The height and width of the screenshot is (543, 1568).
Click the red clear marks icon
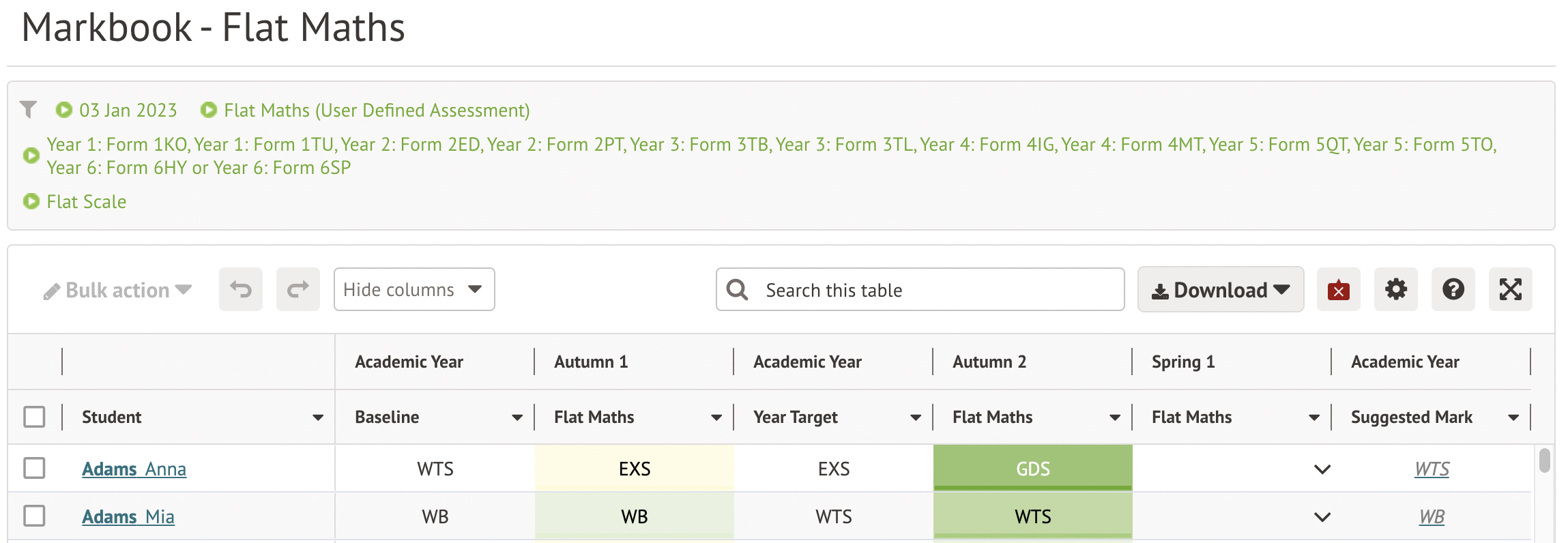1338,290
